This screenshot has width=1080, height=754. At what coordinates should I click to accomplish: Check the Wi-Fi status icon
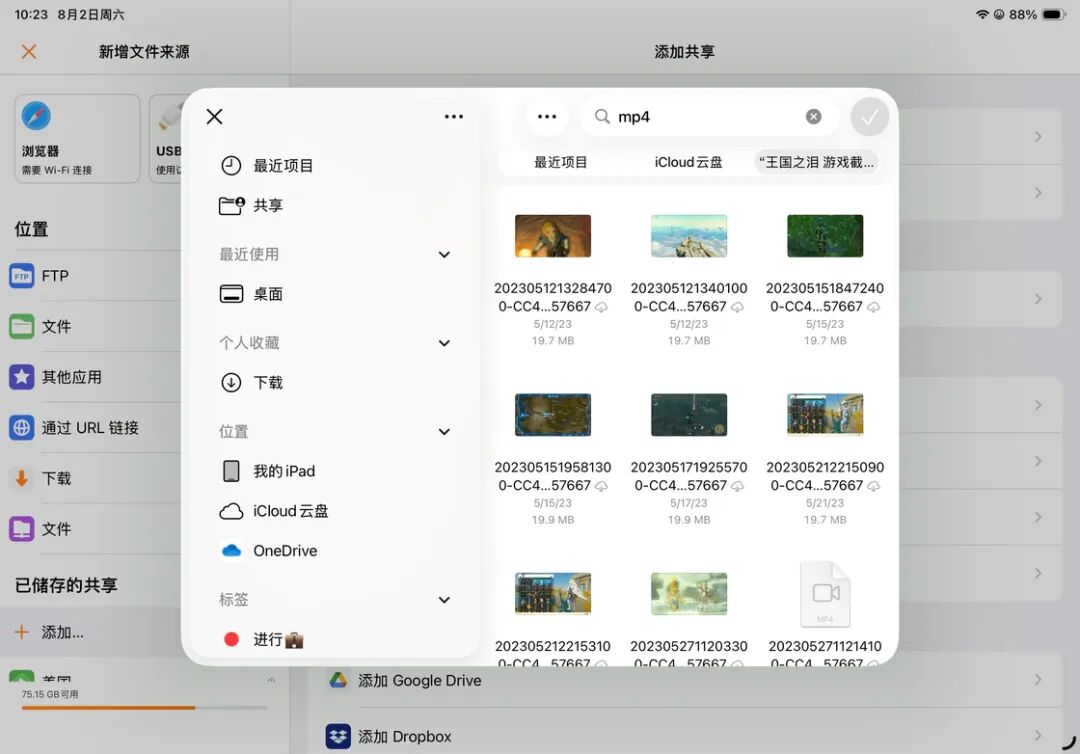pos(982,14)
